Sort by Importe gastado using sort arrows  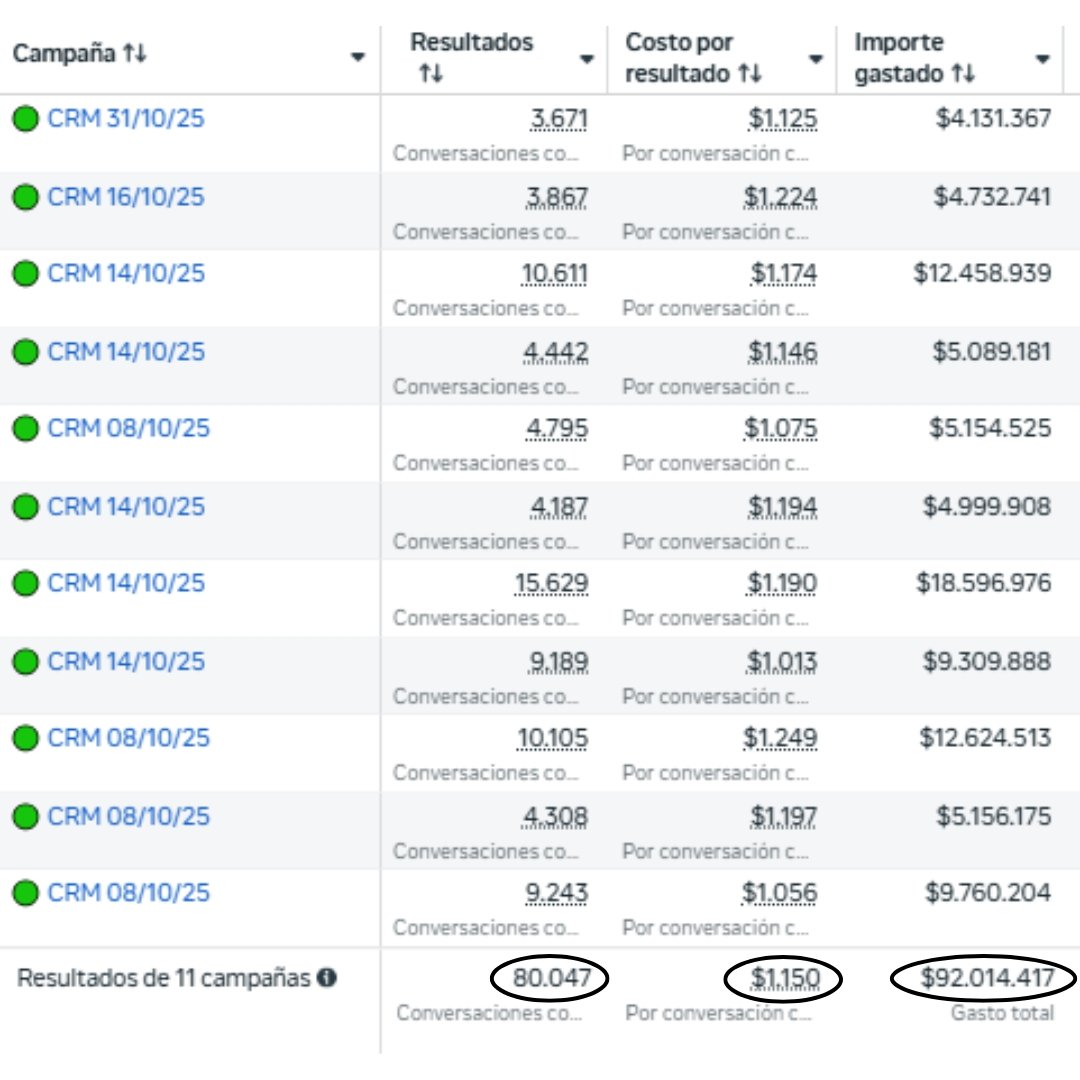[x=962, y=74]
